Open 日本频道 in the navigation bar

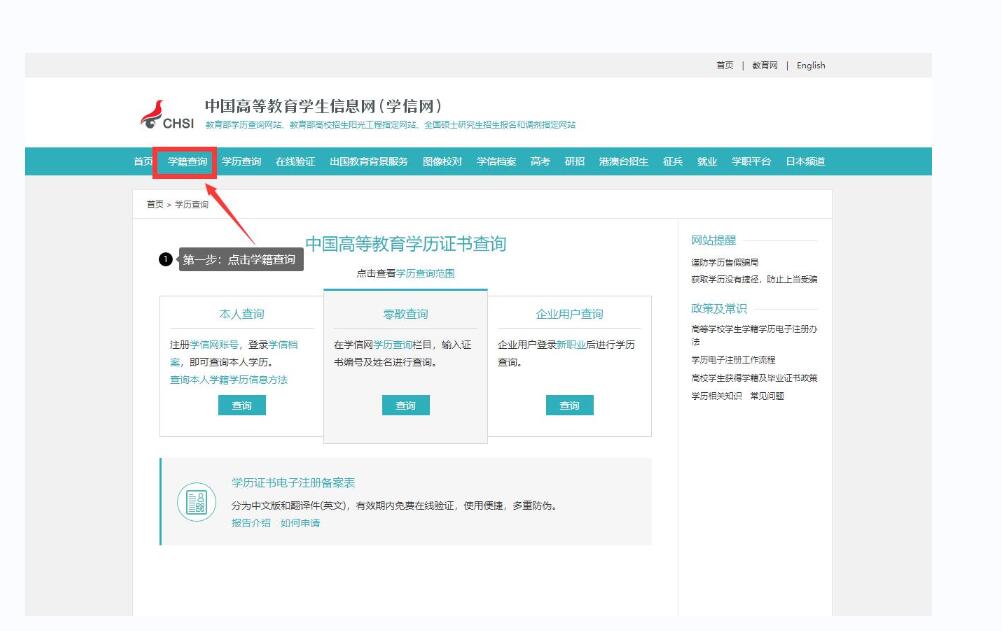[x=805, y=161]
